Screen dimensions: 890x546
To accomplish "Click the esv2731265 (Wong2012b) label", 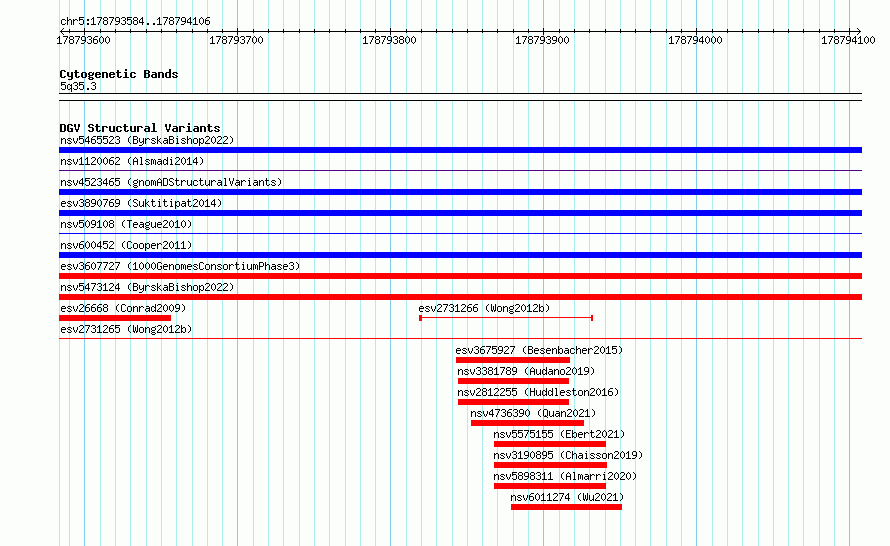I will click(126, 329).
